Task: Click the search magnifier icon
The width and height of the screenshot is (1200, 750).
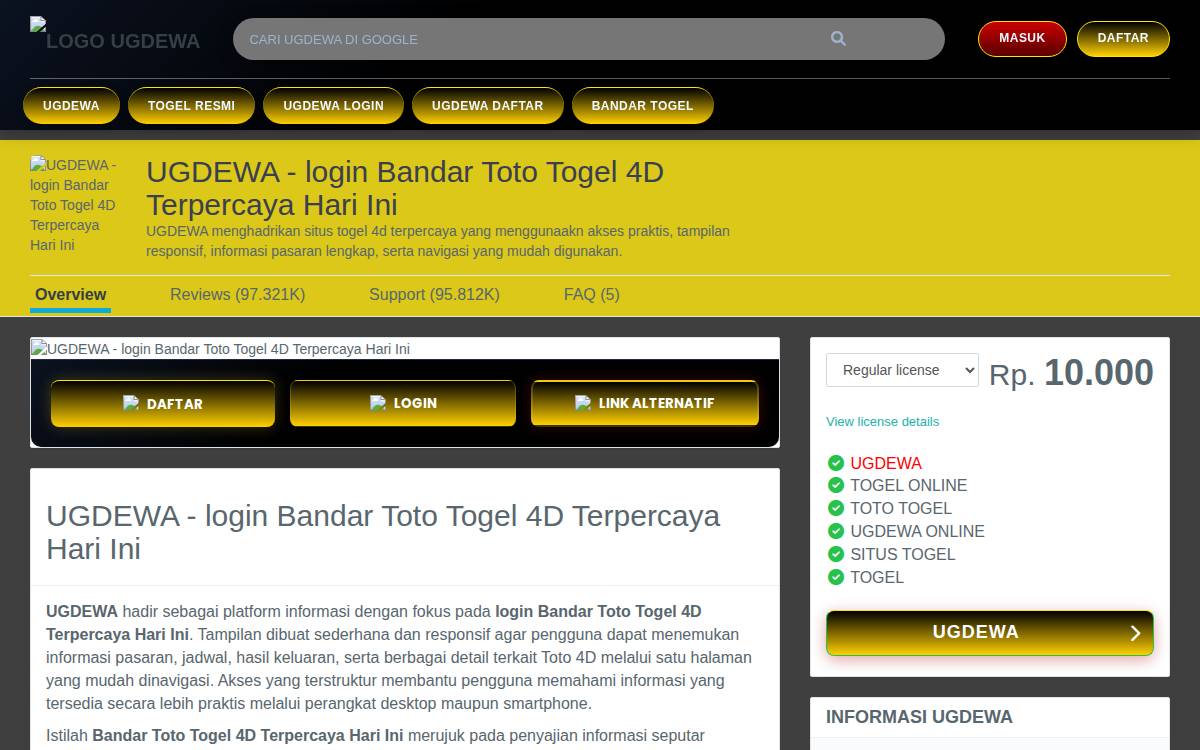Action: coord(838,39)
